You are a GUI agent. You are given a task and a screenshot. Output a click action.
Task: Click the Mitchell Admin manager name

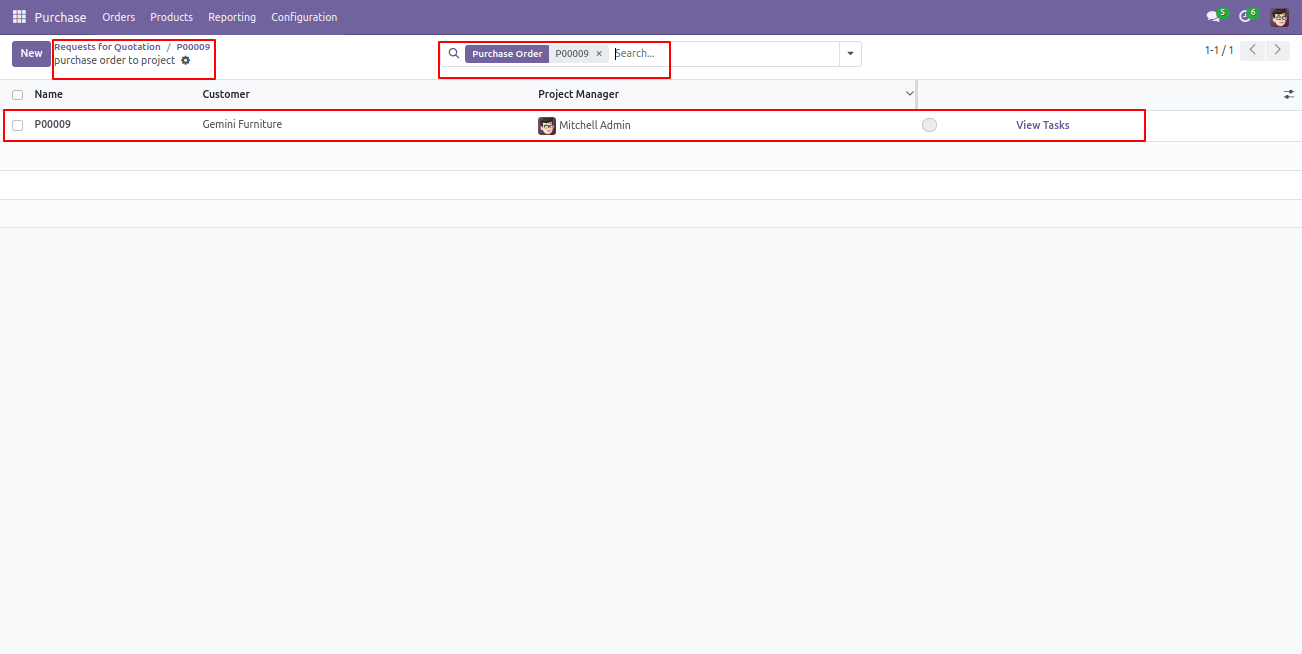click(x=595, y=126)
